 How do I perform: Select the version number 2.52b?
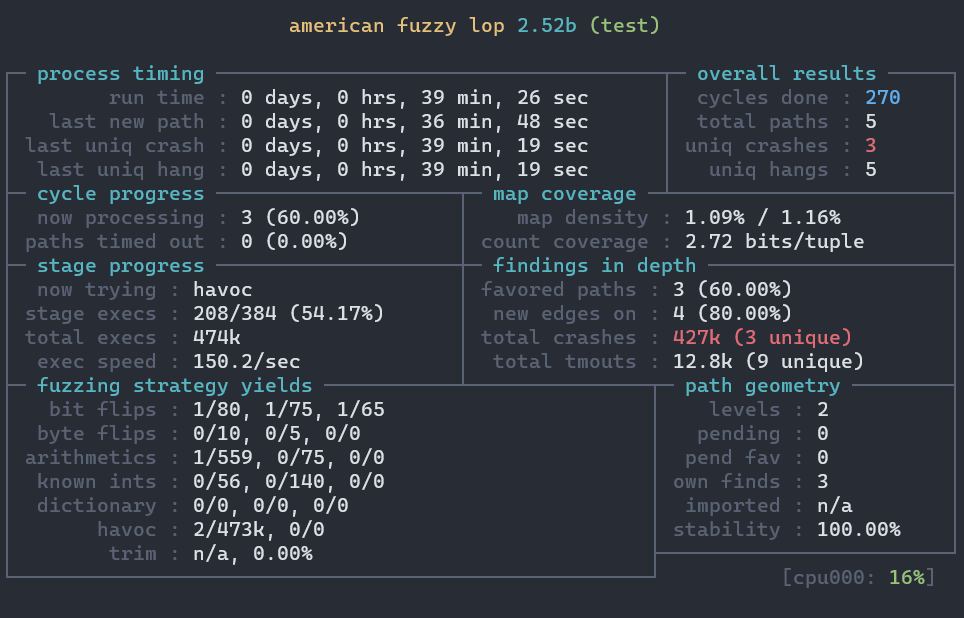click(547, 26)
